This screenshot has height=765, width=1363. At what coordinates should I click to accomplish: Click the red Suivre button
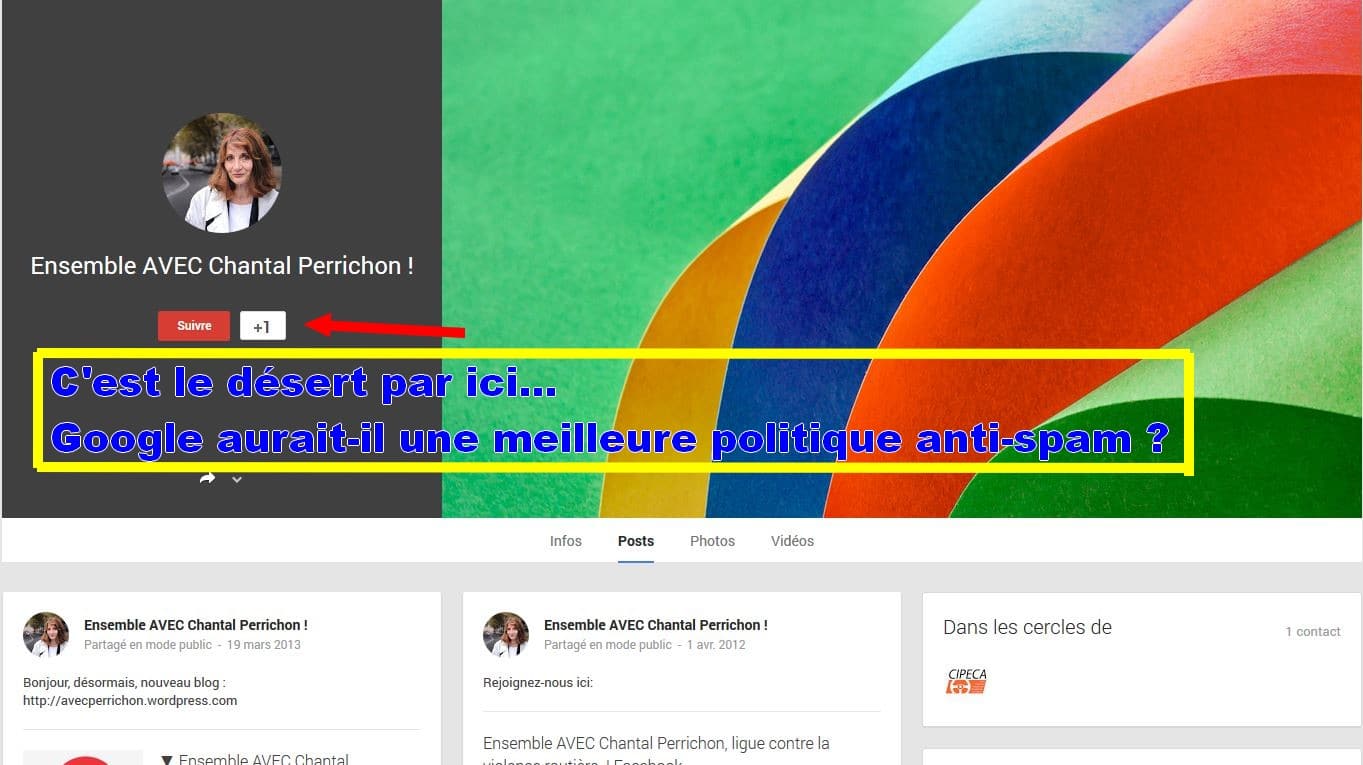click(x=194, y=326)
